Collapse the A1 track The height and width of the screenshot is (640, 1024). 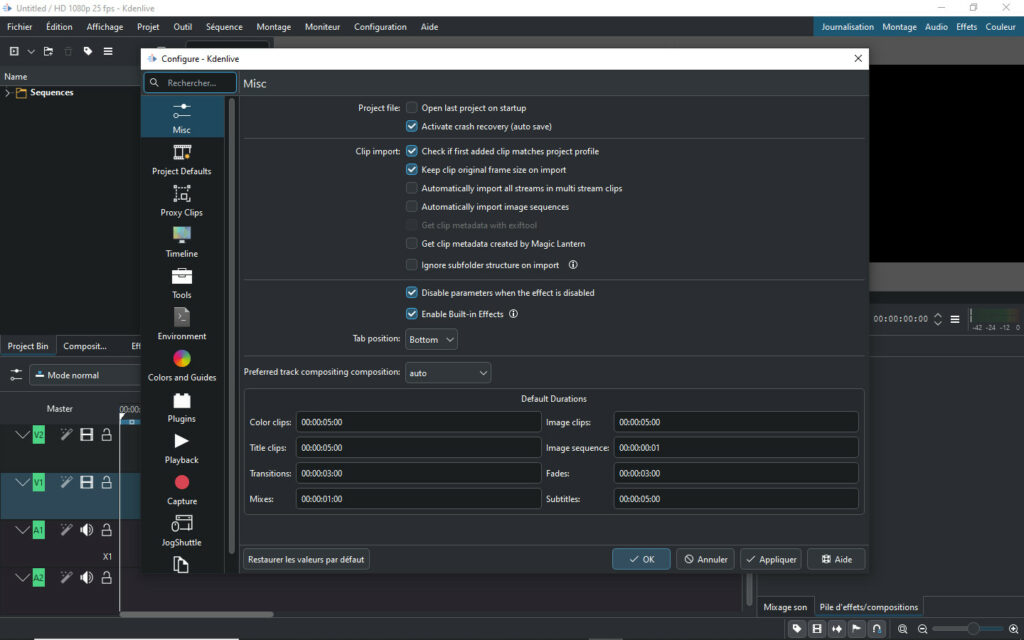(x=22, y=530)
